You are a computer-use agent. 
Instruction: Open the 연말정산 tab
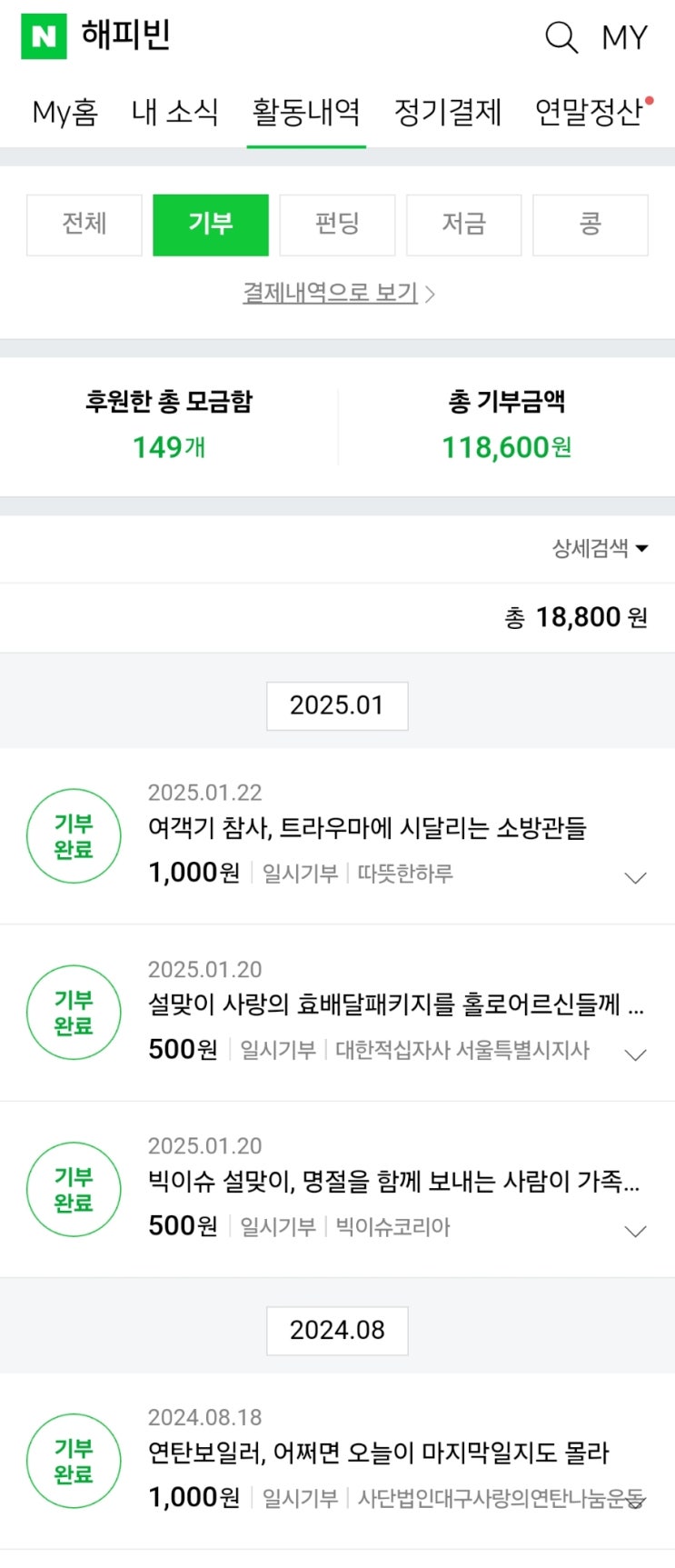pyautogui.click(x=589, y=113)
